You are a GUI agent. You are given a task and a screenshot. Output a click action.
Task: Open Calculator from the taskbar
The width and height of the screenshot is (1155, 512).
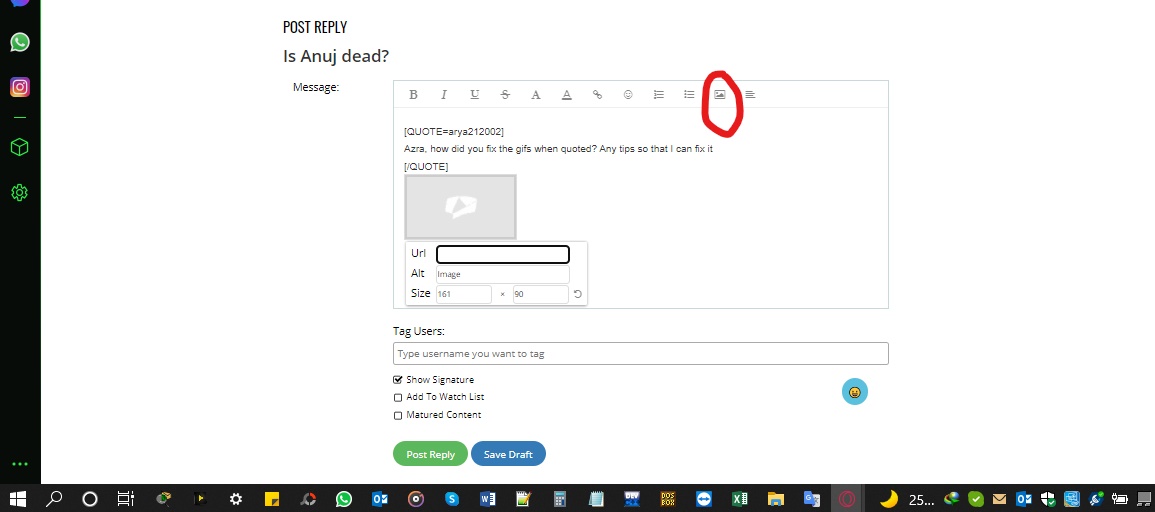560,499
